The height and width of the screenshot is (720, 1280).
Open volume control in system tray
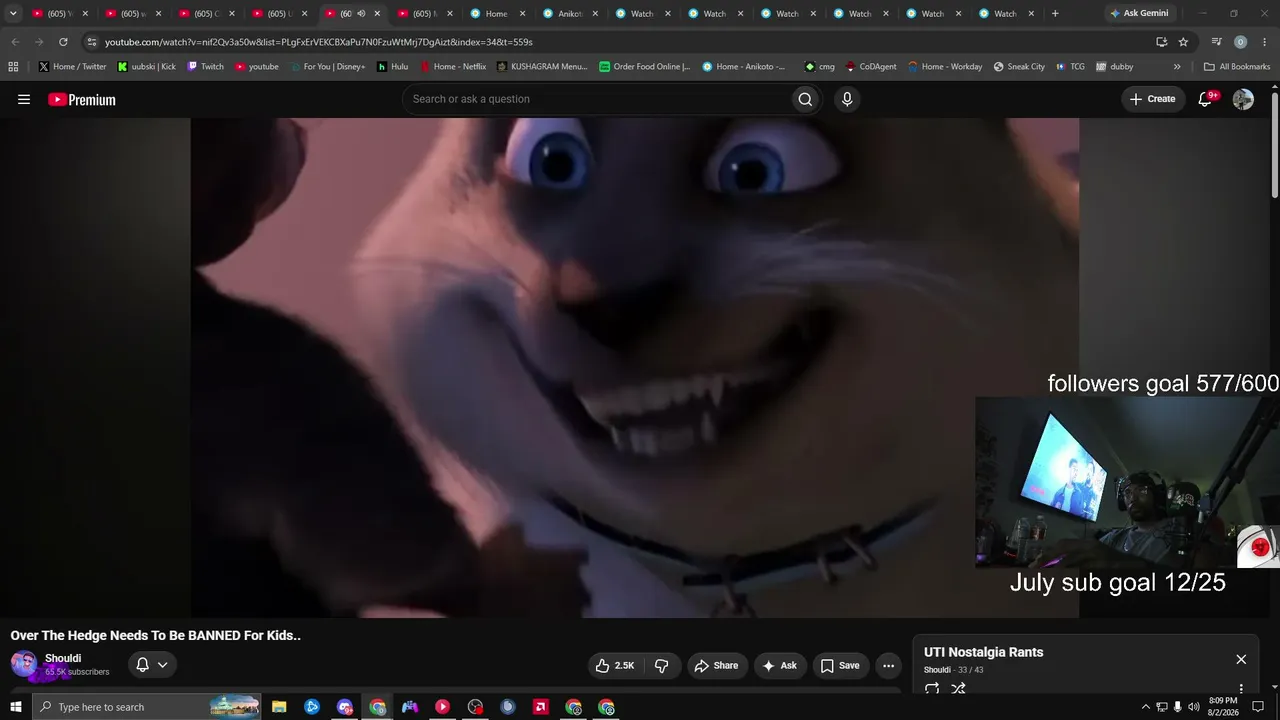[x=1193, y=707]
